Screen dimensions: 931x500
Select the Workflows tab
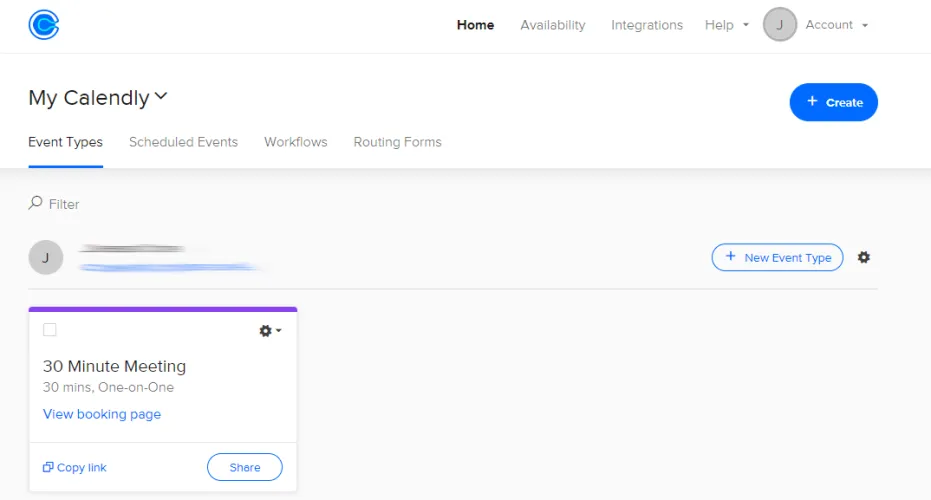(x=295, y=142)
